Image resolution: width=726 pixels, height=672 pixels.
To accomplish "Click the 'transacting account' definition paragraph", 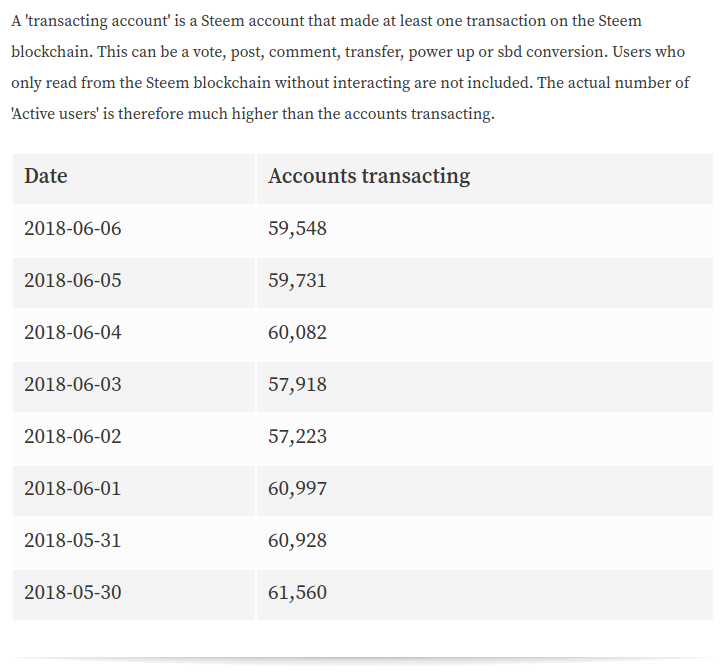I will pos(350,67).
